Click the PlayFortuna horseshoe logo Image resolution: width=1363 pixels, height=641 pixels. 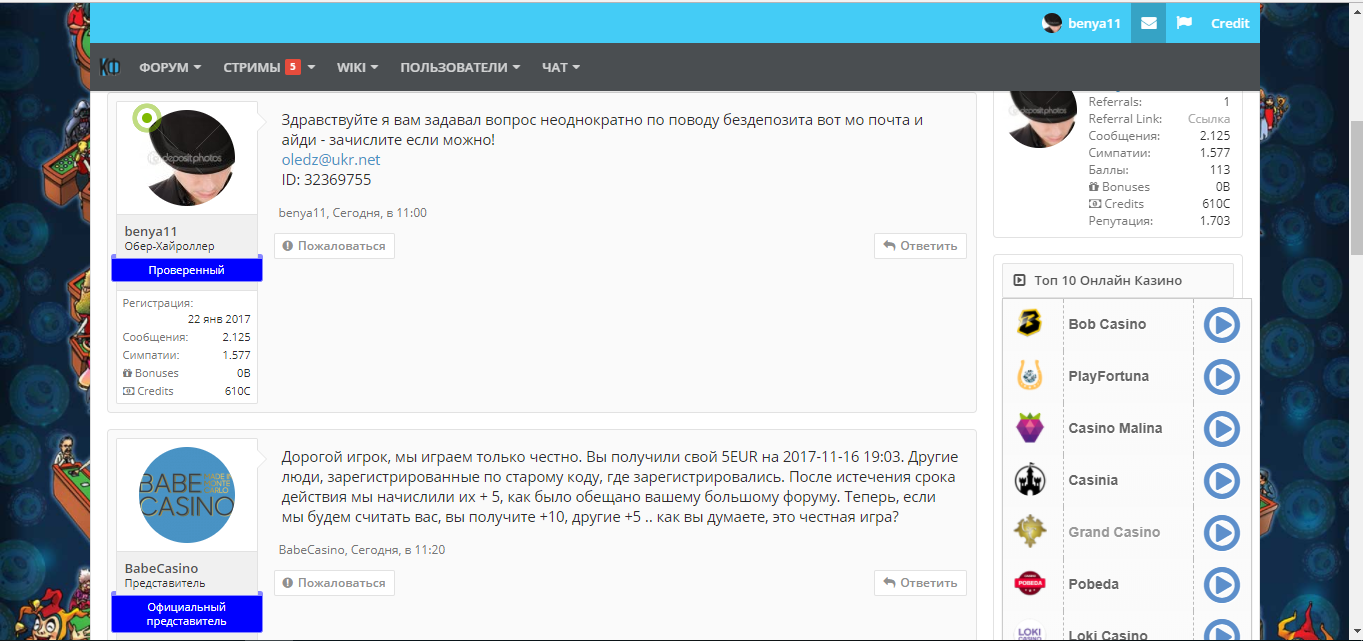tap(1030, 376)
